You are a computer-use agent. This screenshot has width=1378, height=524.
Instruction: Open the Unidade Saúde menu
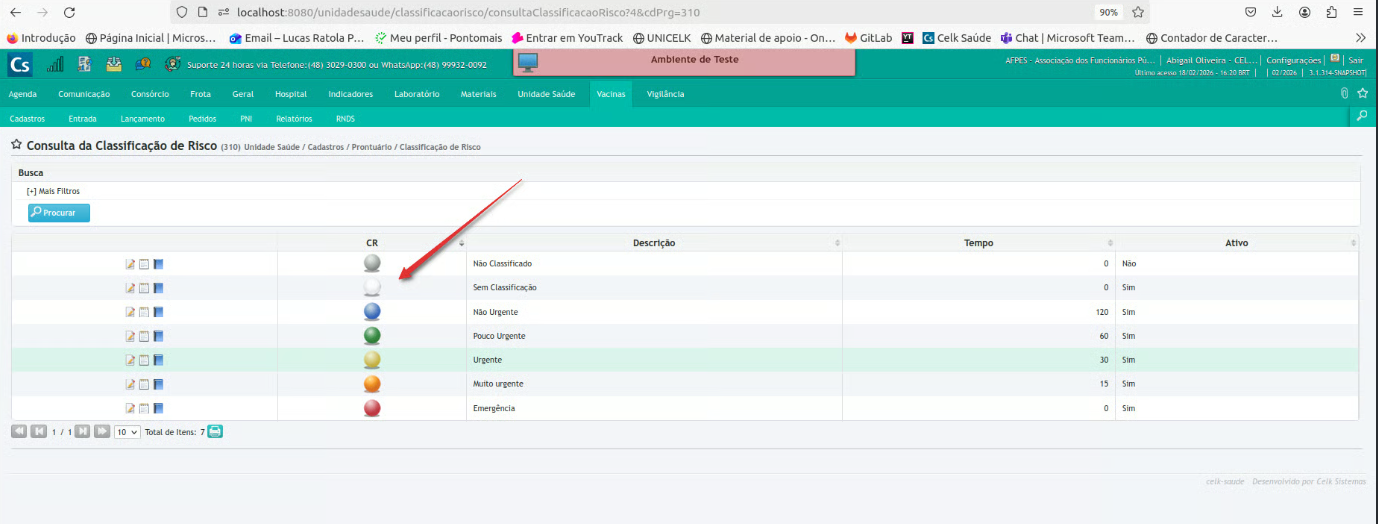coord(546,94)
